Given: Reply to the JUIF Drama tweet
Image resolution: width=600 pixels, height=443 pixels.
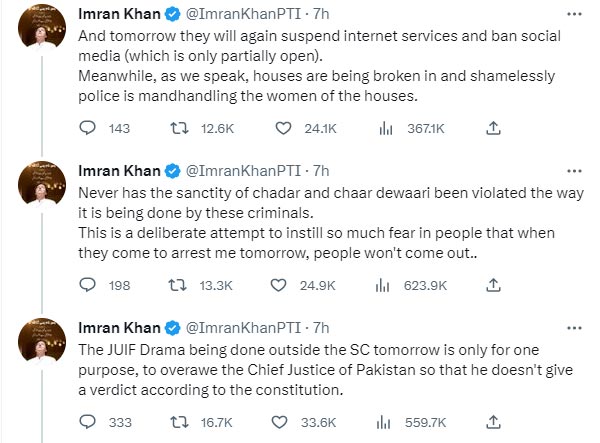Looking at the screenshot, I should coord(87,422).
